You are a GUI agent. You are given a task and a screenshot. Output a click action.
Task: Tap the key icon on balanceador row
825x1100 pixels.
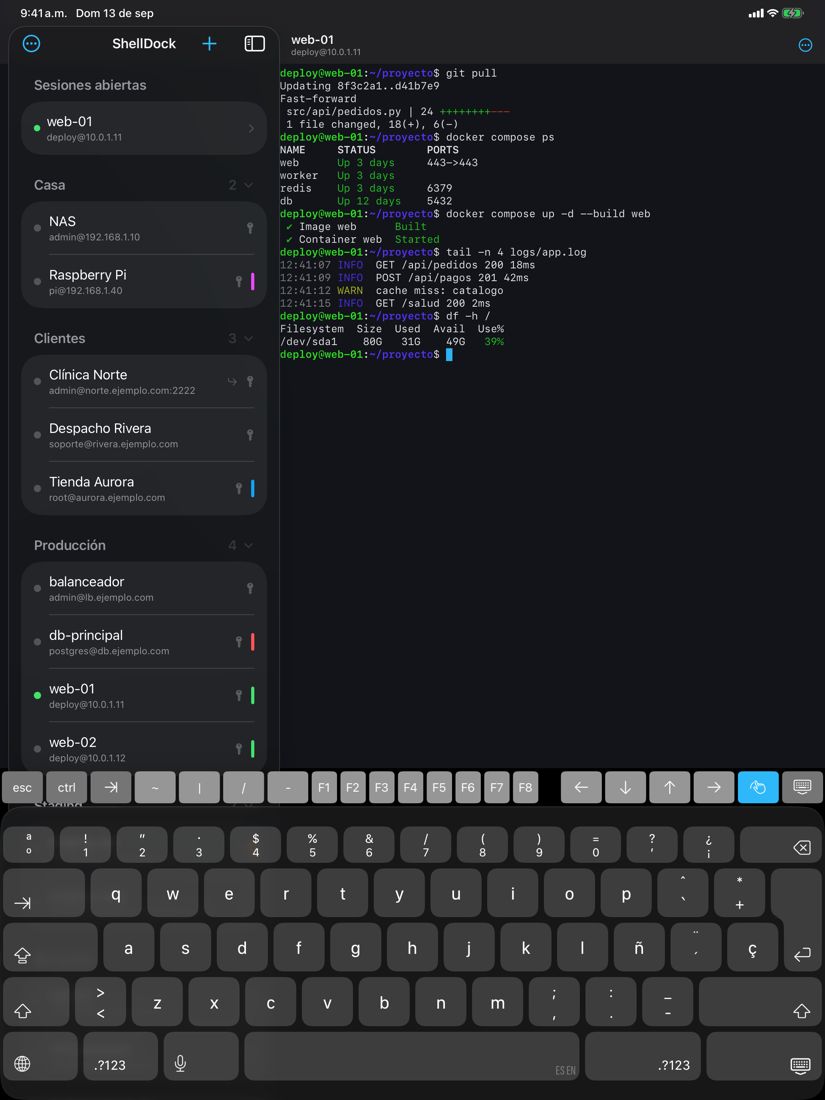click(x=250, y=589)
